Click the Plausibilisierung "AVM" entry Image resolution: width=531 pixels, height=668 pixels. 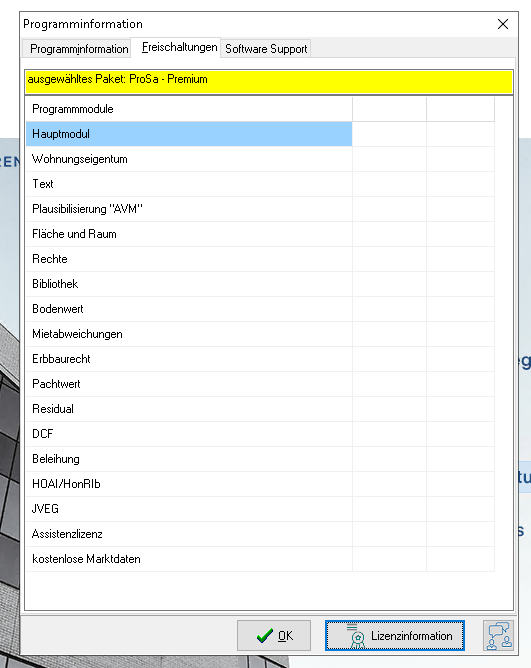(189, 209)
